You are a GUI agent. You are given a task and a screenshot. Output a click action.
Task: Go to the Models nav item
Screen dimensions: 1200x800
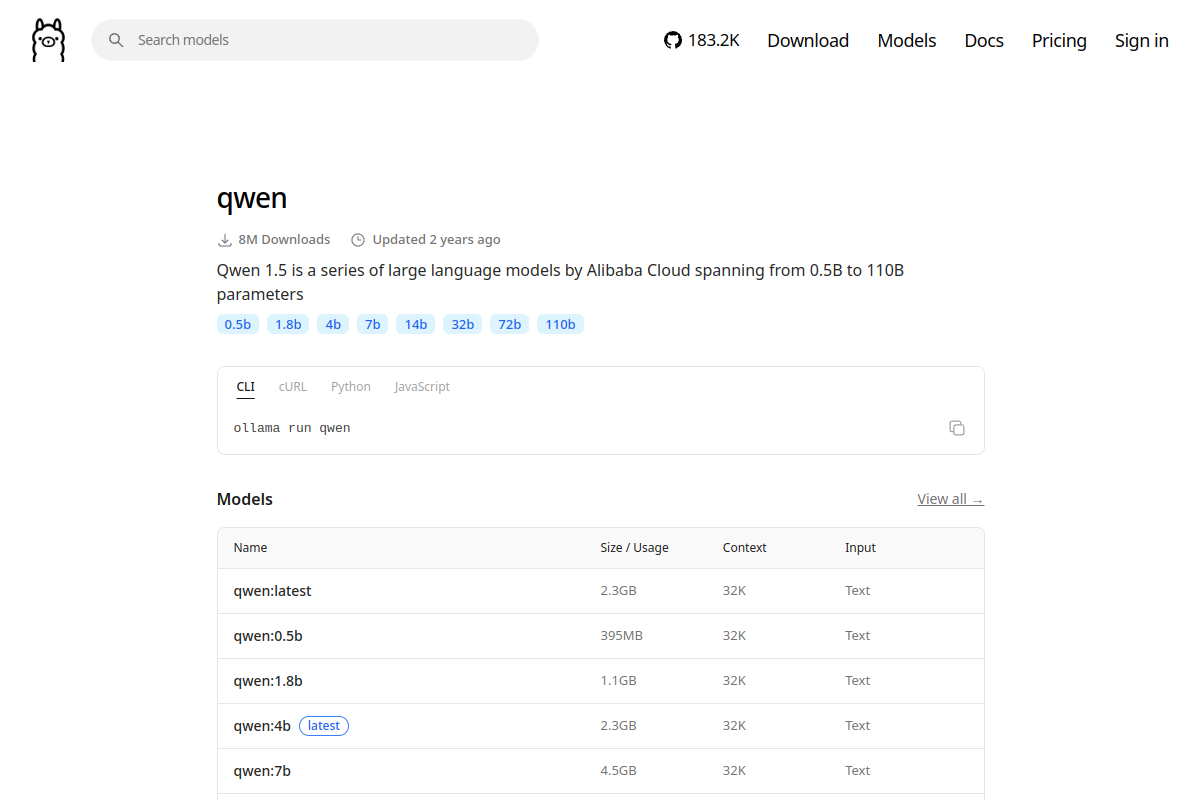(907, 40)
